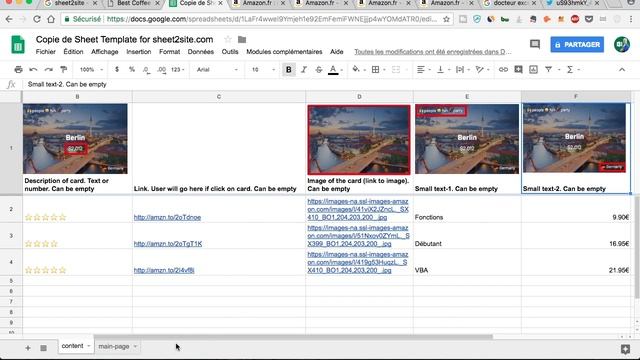The width and height of the screenshot is (640, 360).
Task: Open Arial font family dropdown
Action: point(217,70)
